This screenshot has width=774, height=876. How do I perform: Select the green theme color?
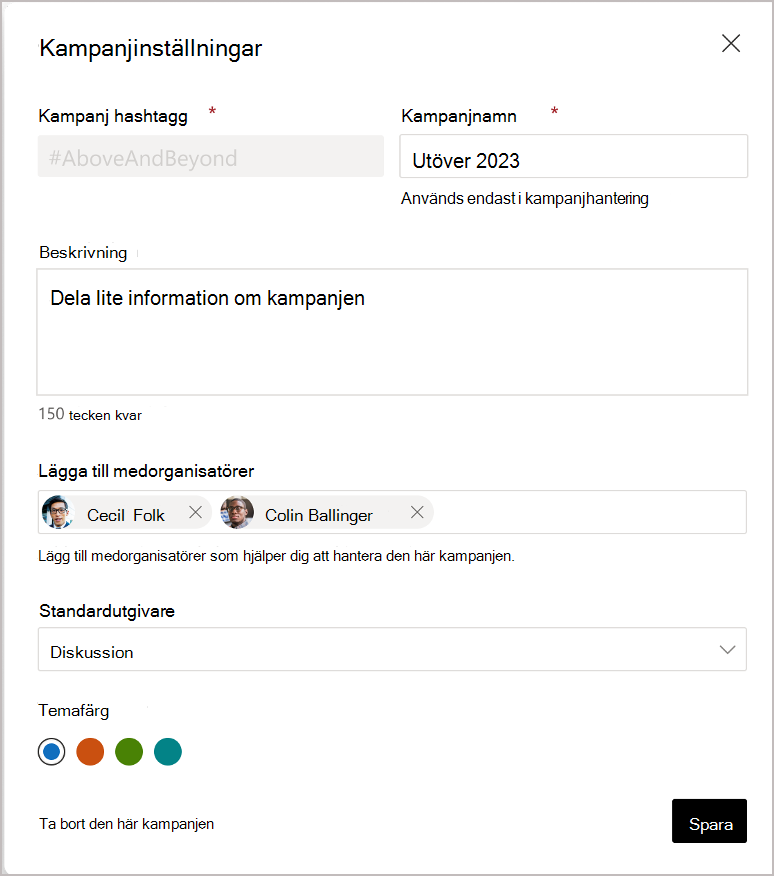tap(129, 751)
